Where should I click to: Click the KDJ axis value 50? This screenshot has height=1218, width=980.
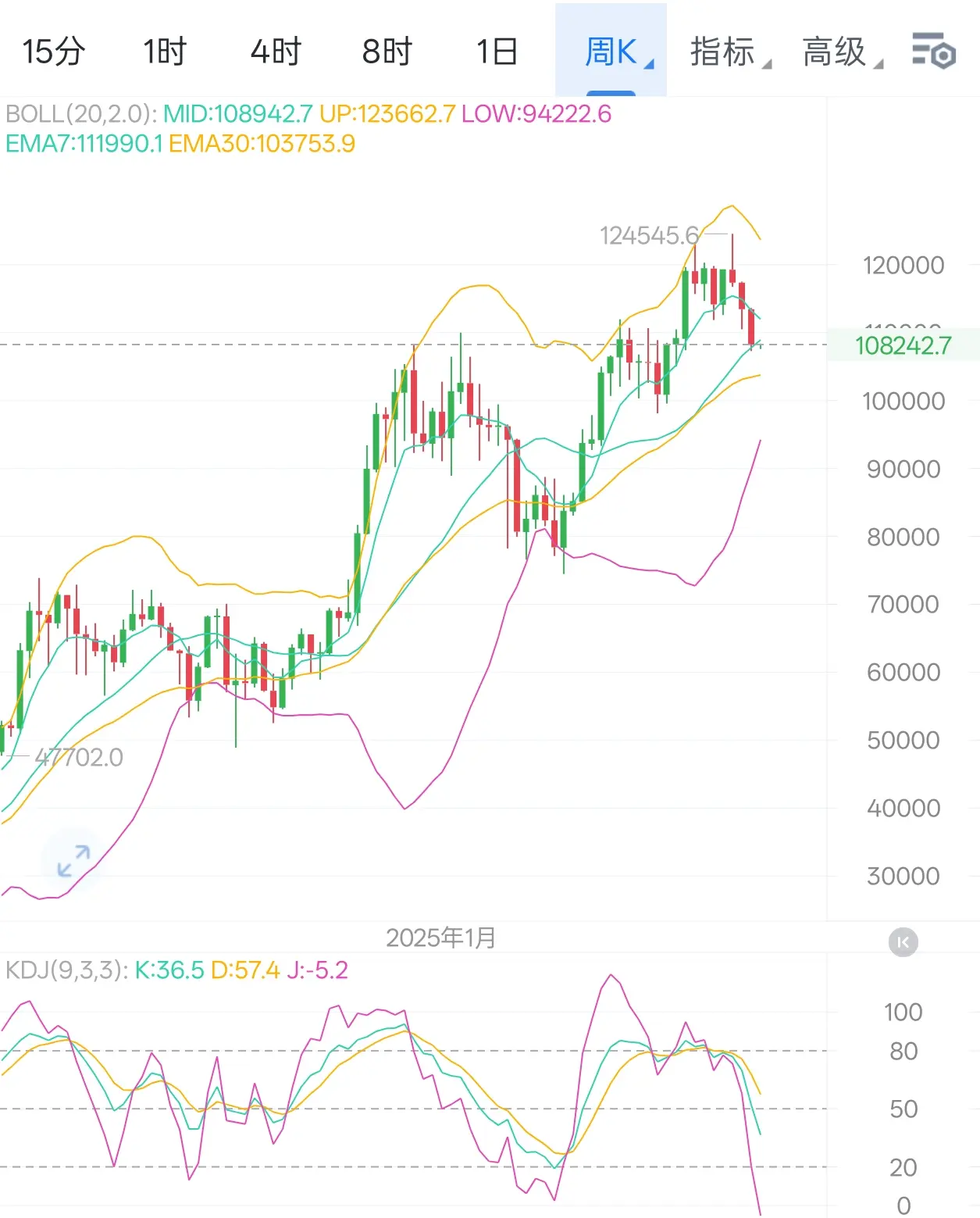click(903, 1109)
